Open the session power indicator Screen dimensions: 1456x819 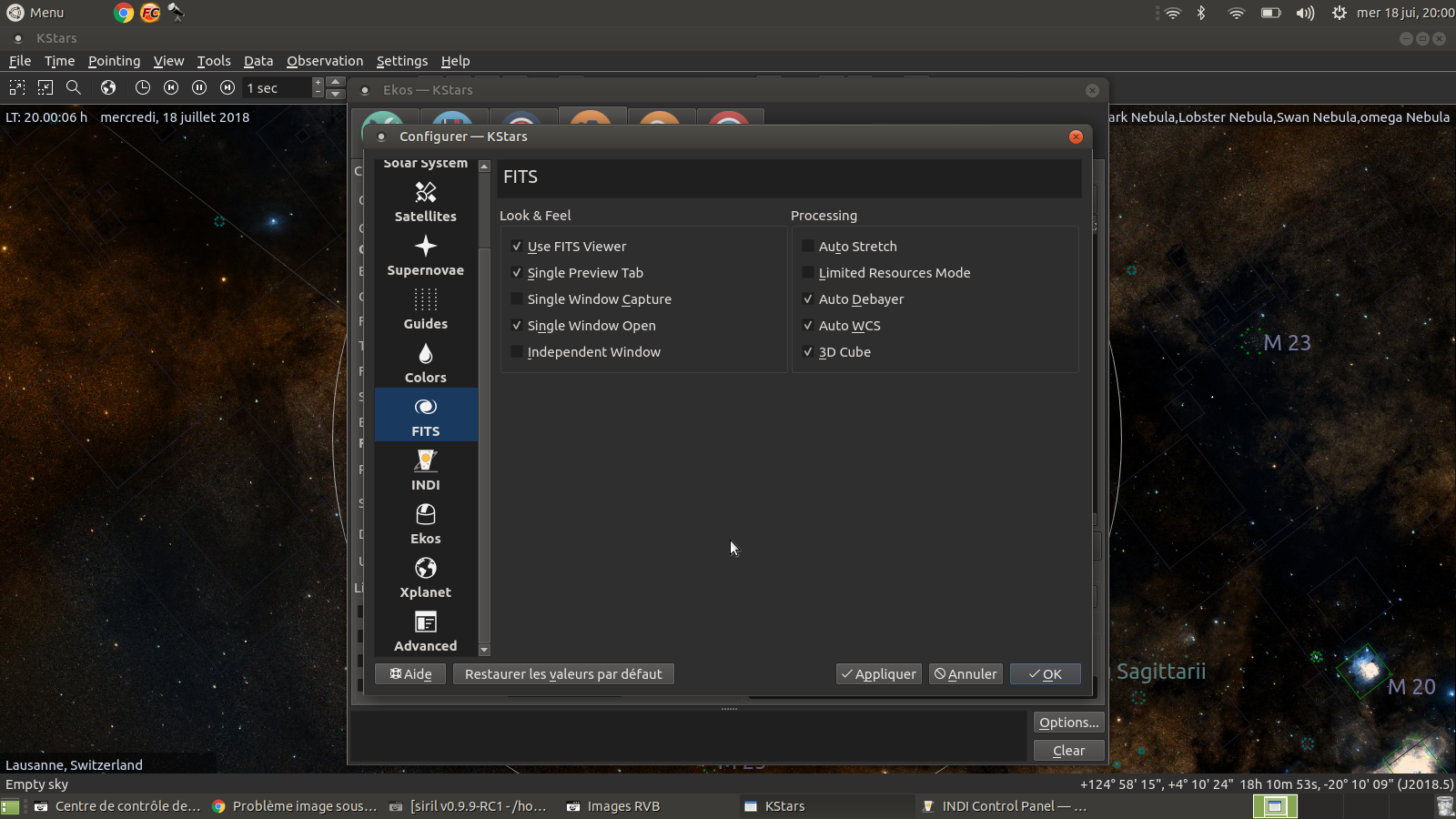1339,13
